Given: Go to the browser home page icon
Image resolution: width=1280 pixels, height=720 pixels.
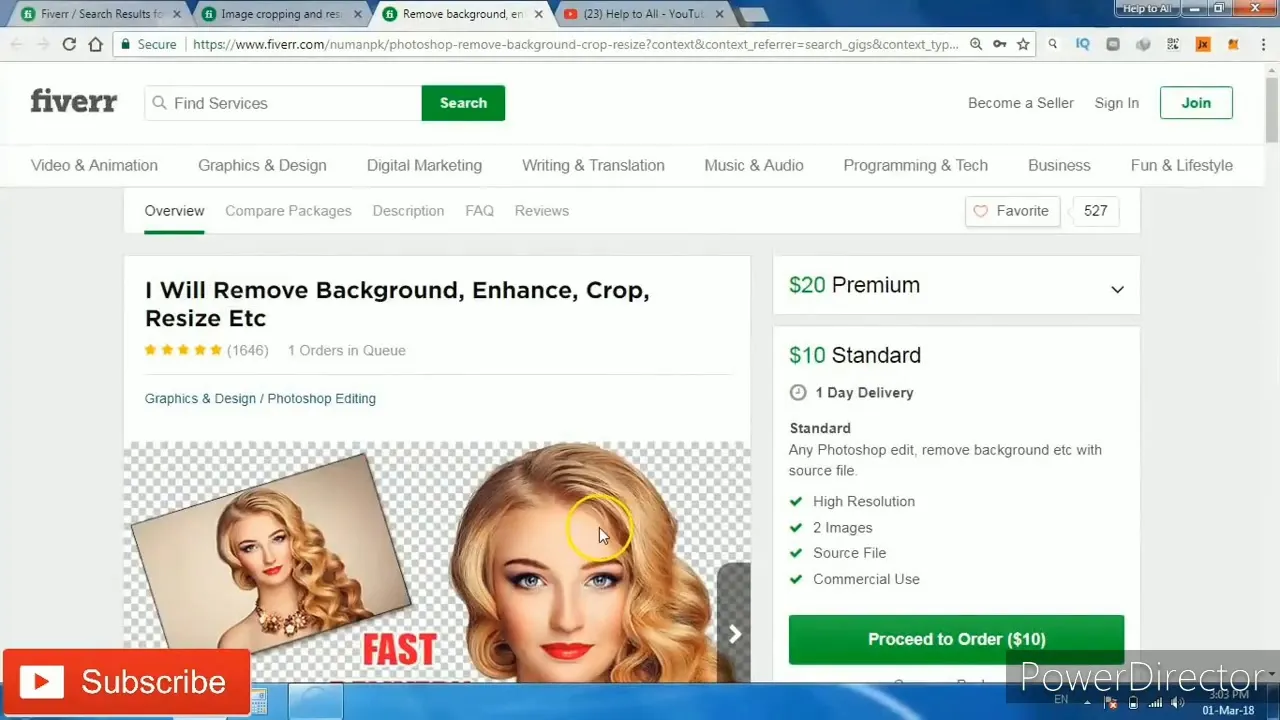Looking at the screenshot, I should tap(96, 44).
